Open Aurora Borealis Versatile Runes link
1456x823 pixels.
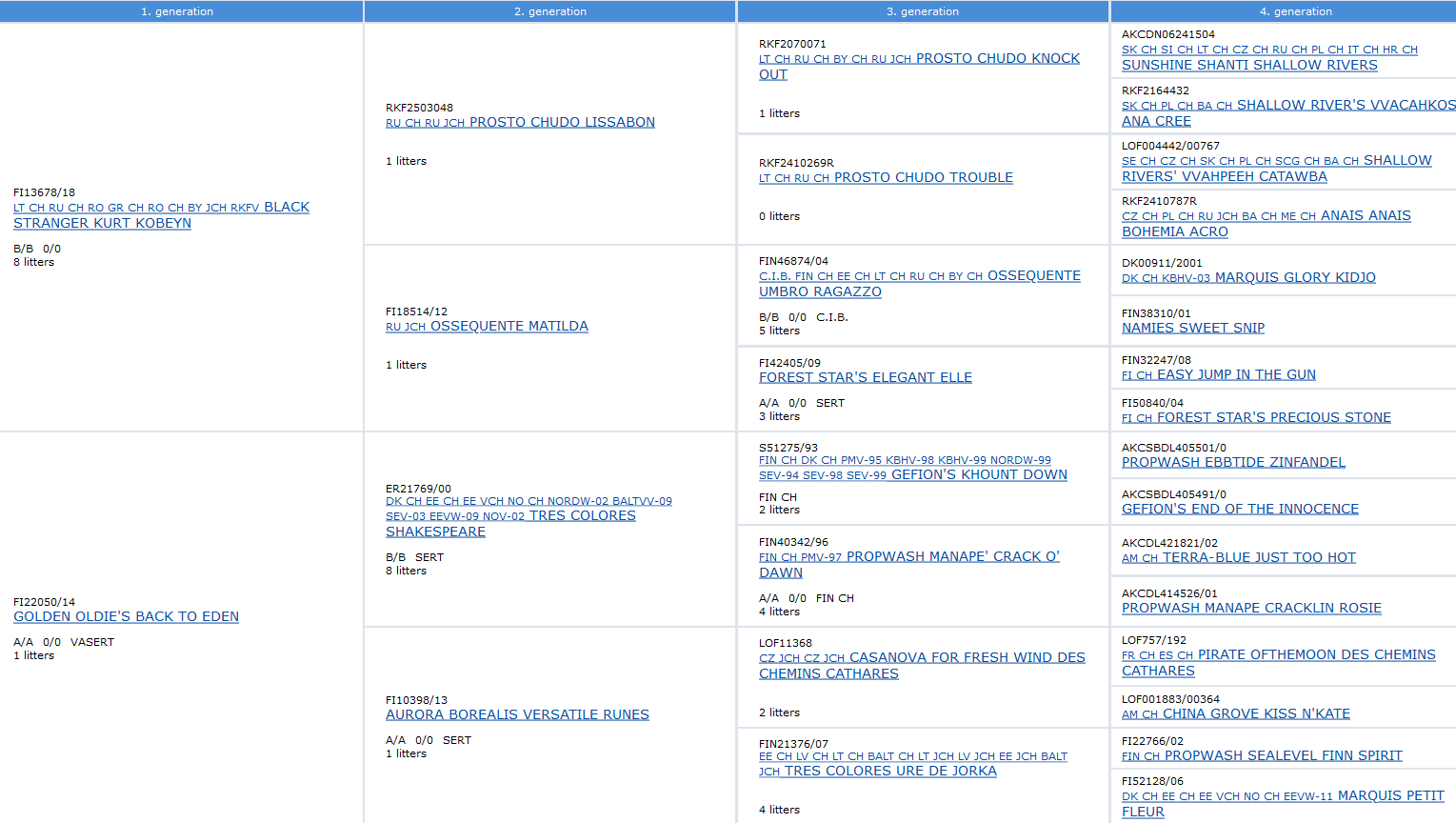[x=517, y=714]
